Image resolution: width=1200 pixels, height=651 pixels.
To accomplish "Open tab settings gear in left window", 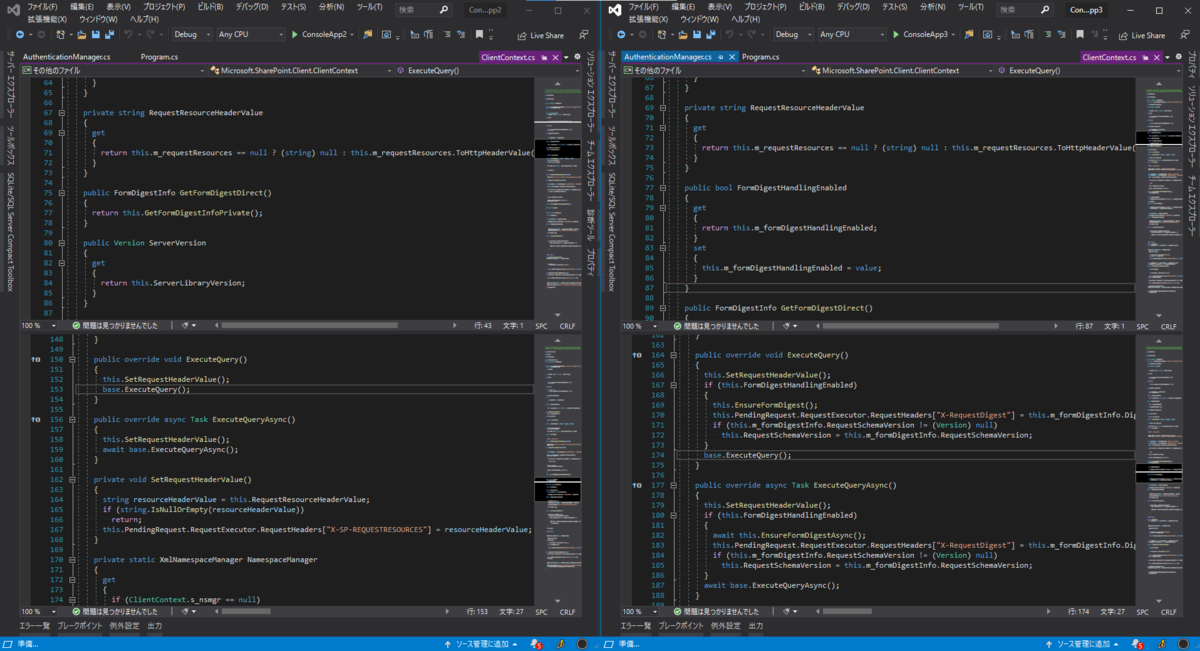I will 577,57.
